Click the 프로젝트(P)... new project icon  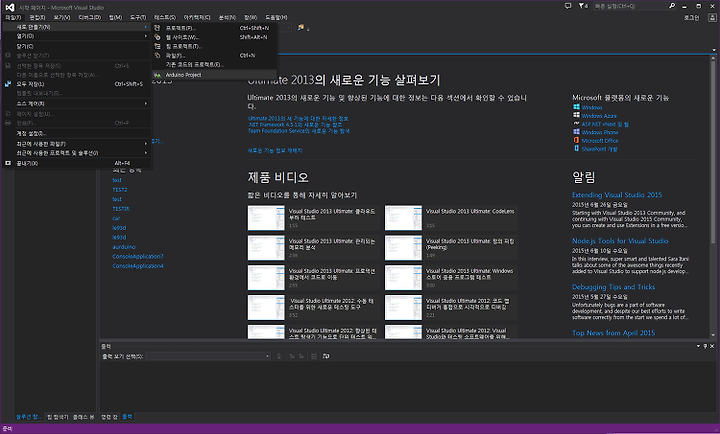pos(158,28)
